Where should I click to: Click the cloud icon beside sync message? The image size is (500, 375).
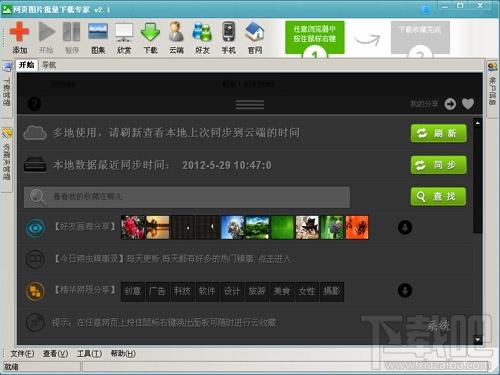[x=35, y=133]
